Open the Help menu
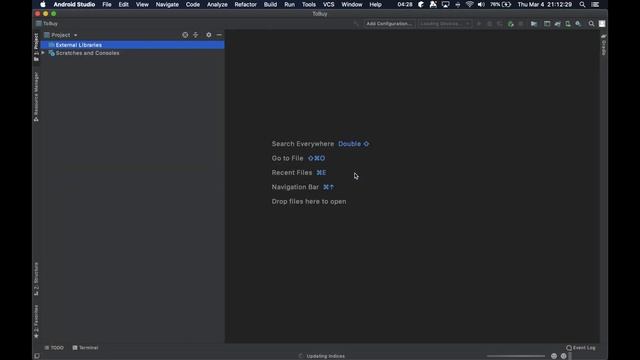 point(376,4)
